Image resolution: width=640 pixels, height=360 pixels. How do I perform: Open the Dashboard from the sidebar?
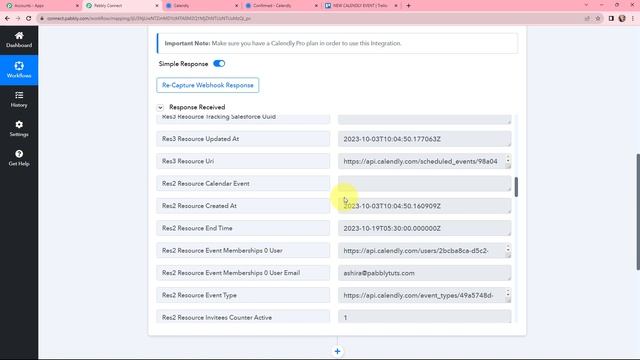[19, 40]
